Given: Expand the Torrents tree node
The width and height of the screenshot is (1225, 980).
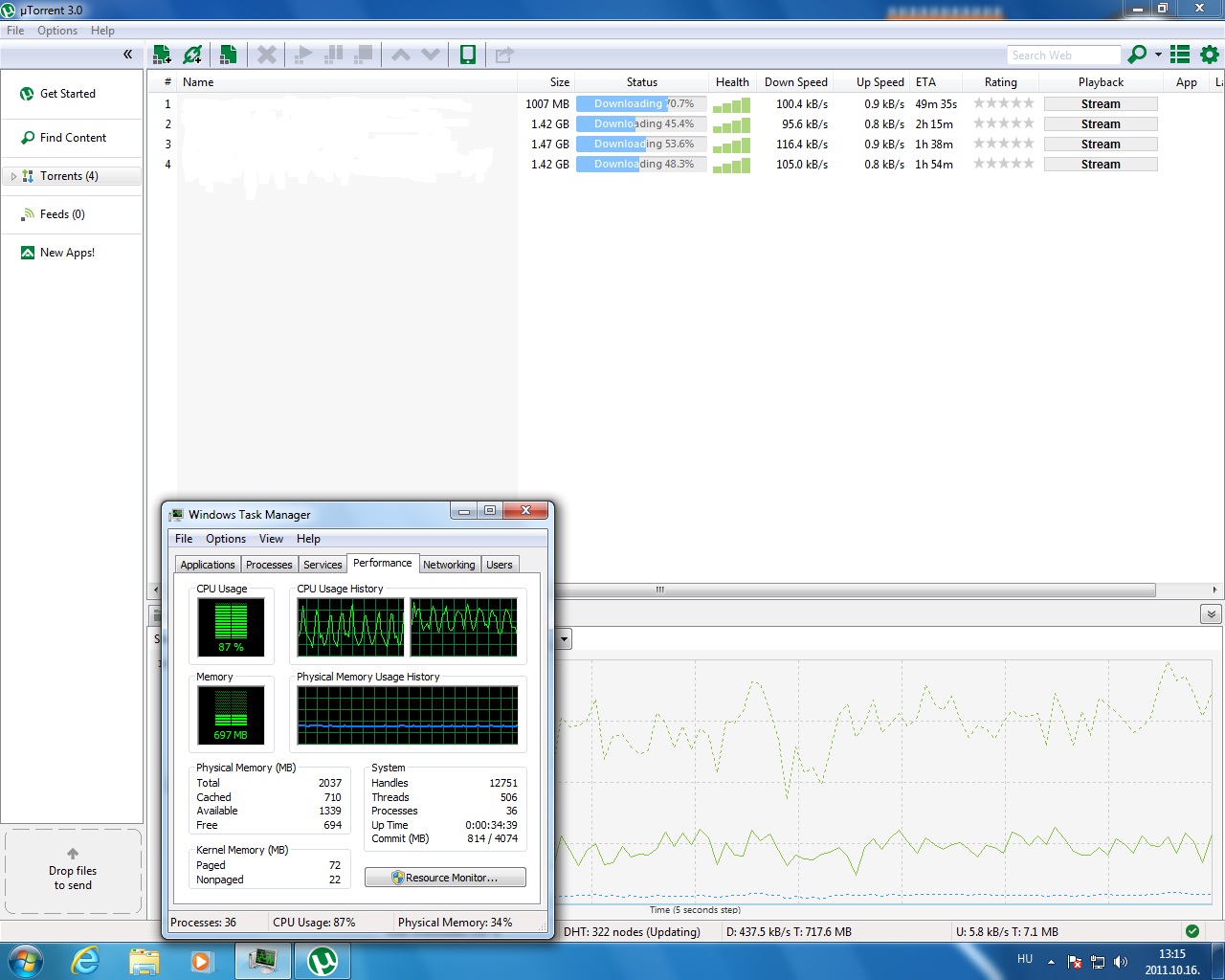Looking at the screenshot, I should coord(13,176).
